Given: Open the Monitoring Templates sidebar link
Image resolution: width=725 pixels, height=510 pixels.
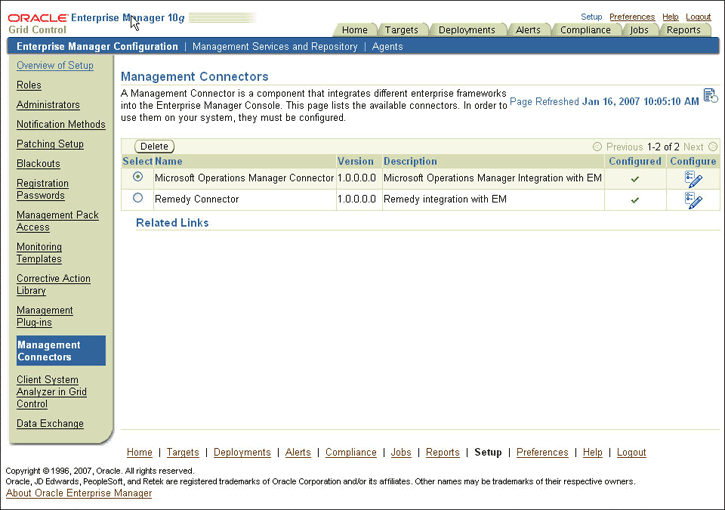Looking at the screenshot, I should click(x=39, y=253).
